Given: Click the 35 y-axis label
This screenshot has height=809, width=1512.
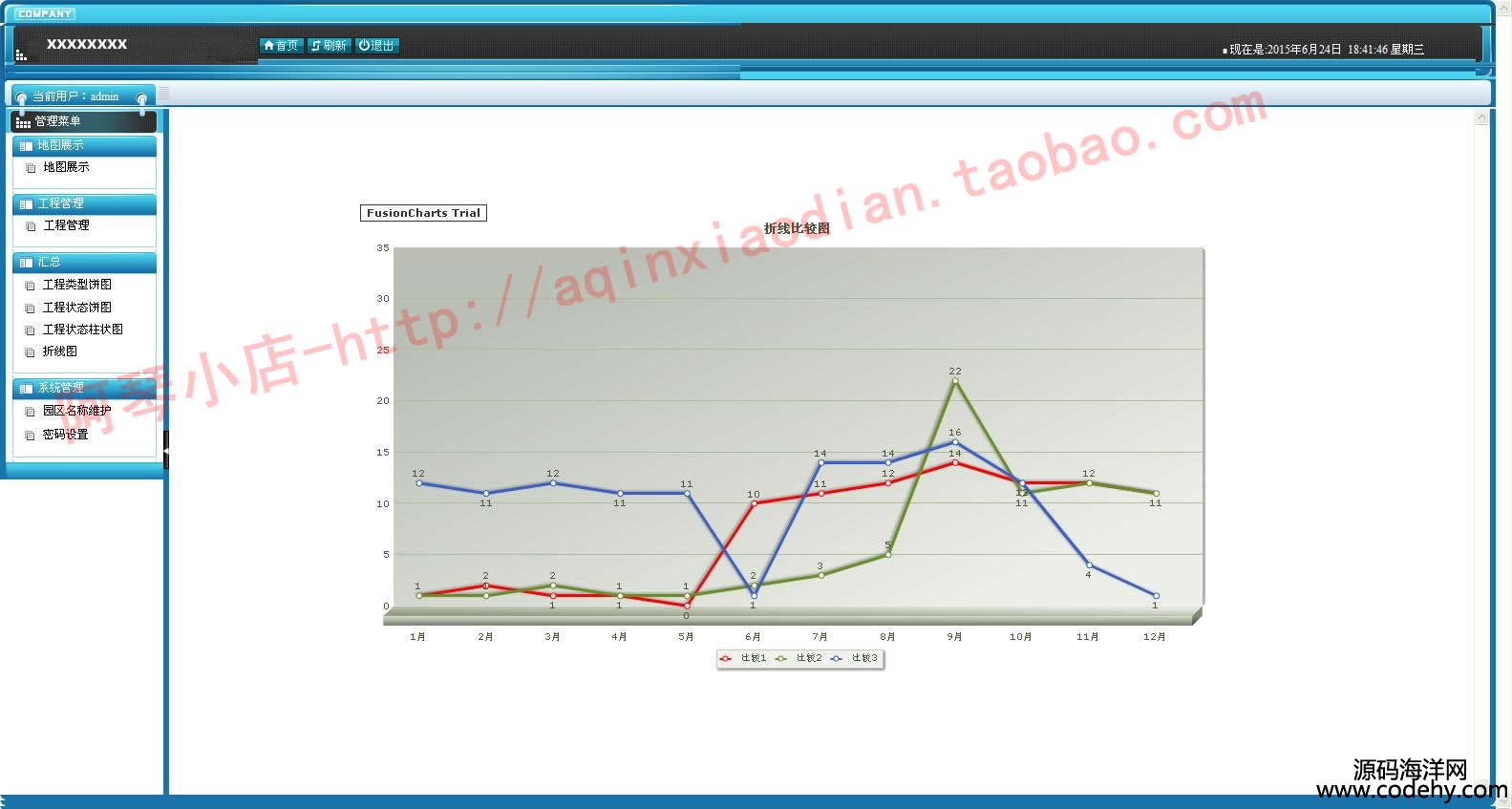Looking at the screenshot, I should [383, 248].
